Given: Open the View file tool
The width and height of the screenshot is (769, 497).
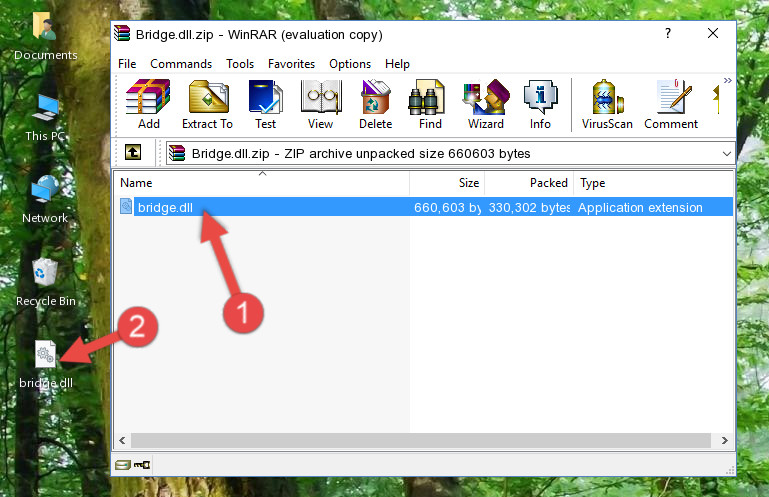Looking at the screenshot, I should (320, 105).
